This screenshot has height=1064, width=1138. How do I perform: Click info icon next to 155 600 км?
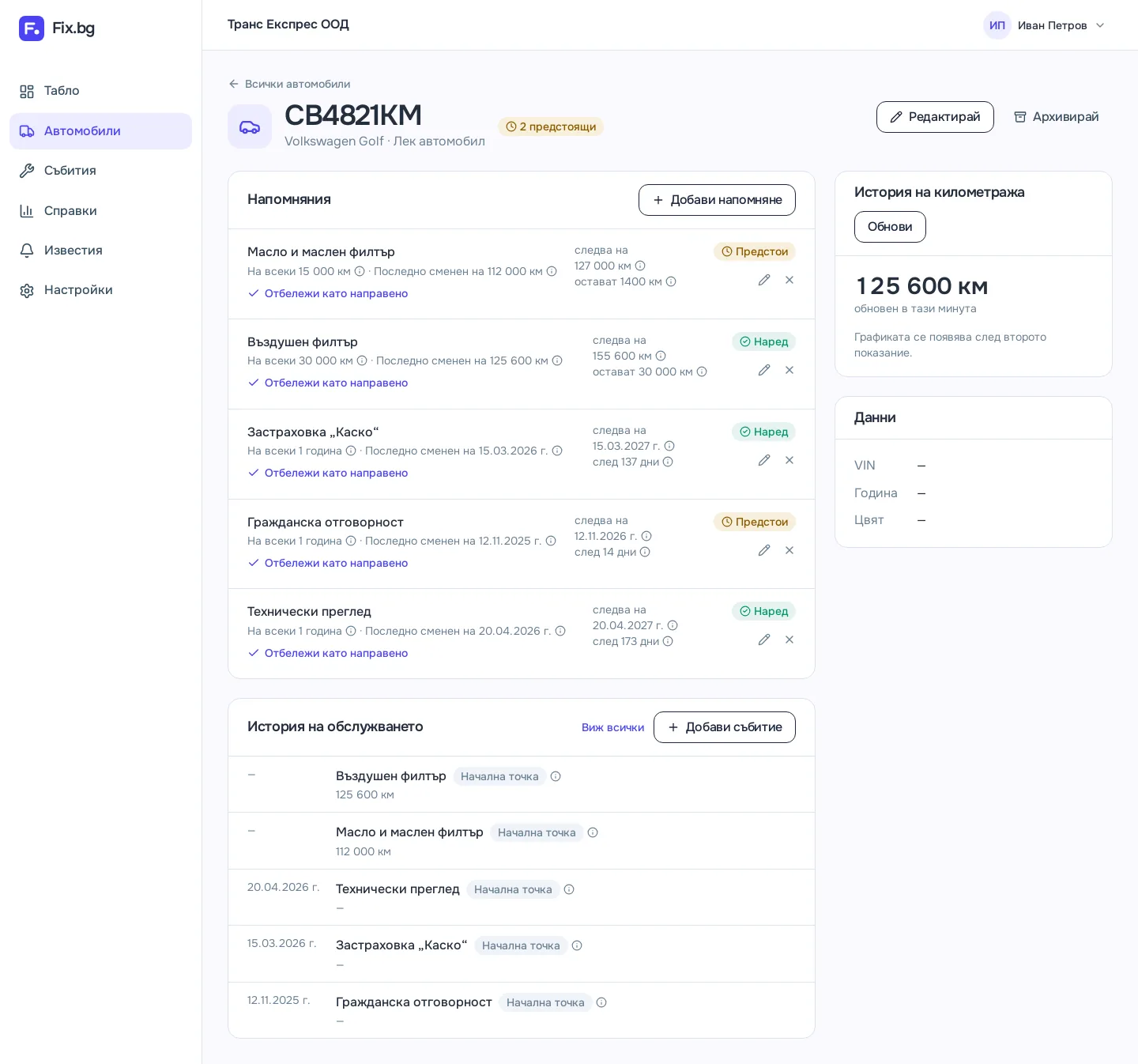(661, 356)
